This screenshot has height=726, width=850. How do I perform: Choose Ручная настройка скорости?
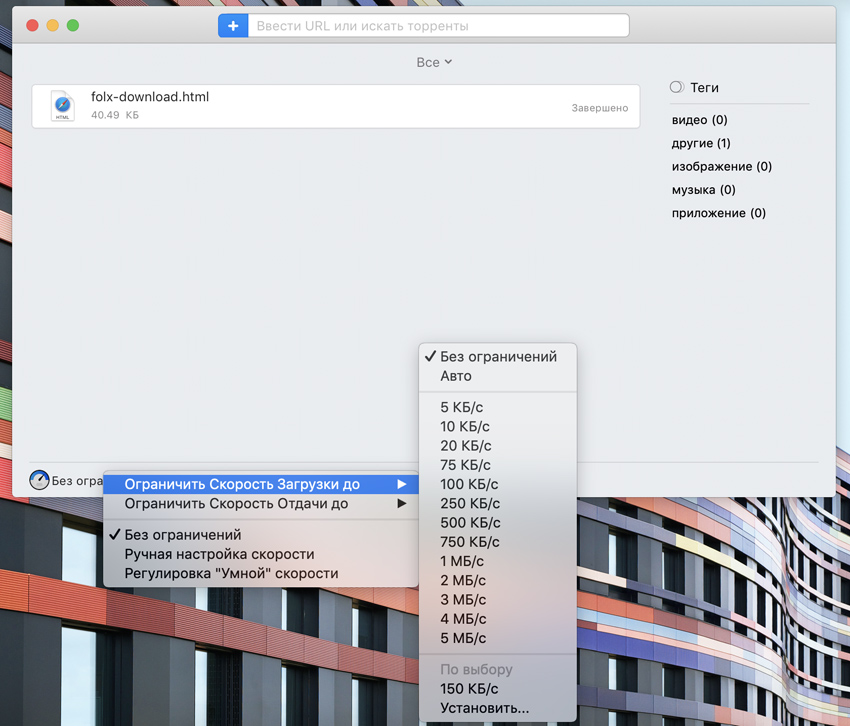point(261,554)
